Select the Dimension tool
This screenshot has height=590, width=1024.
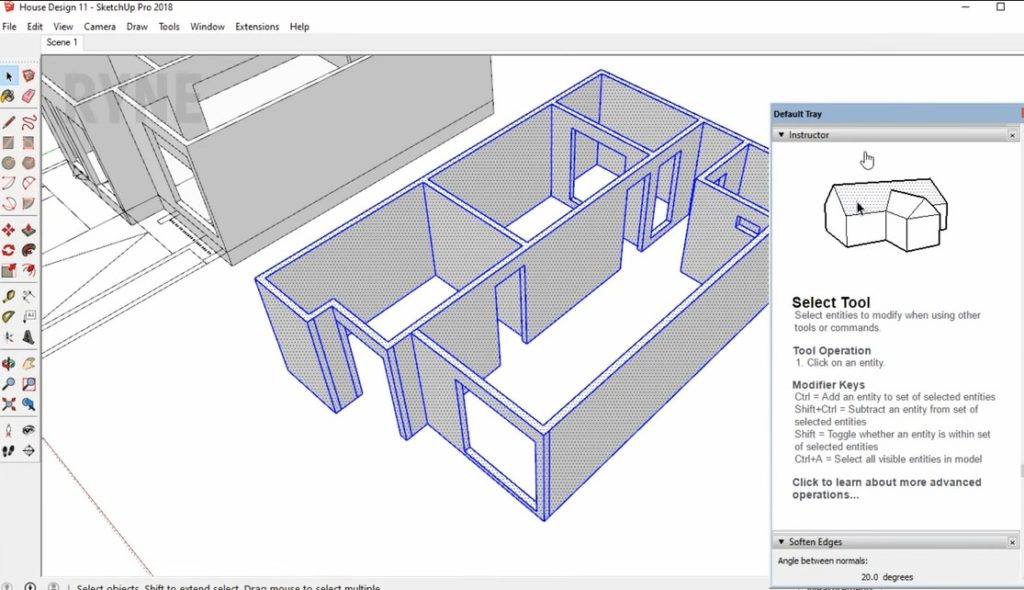(x=28, y=297)
